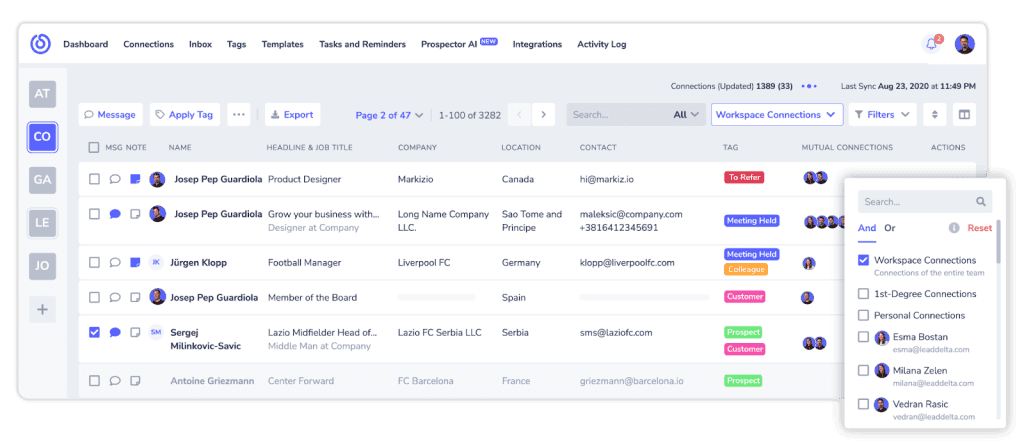Click the sync status three dots
The width and height of the screenshot is (1024, 446).
coord(809,86)
